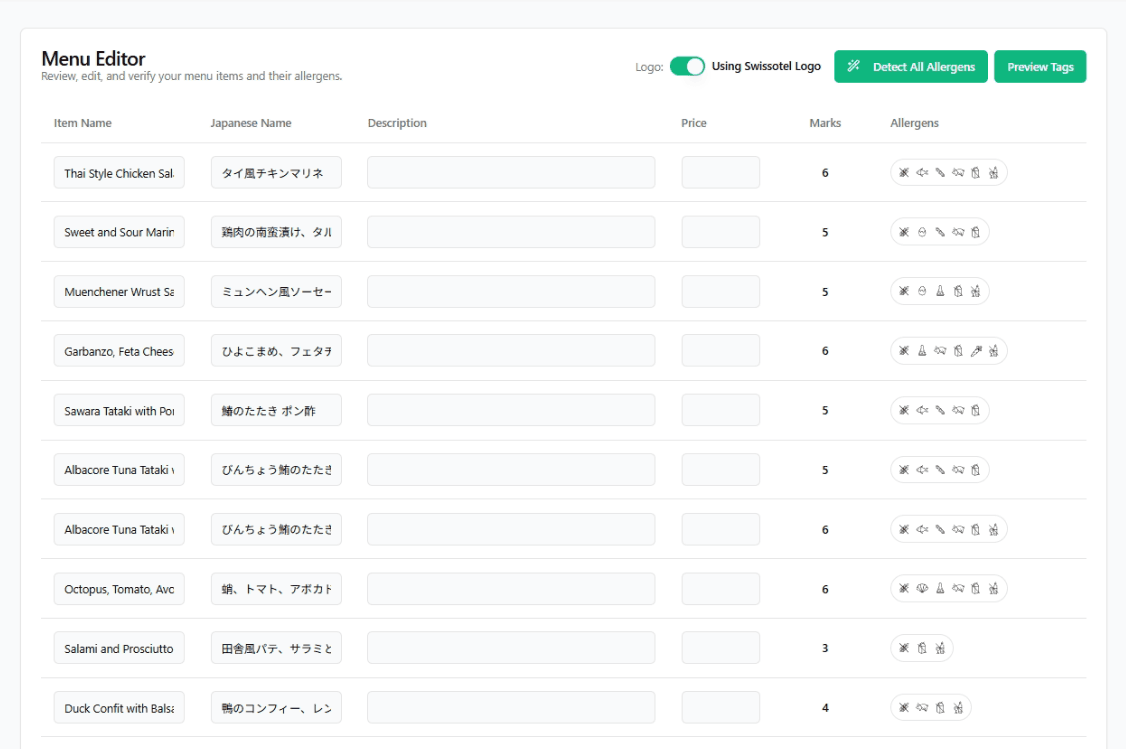
Task: Click milk carton icon in Sweet and Sour row
Action: 976,232
